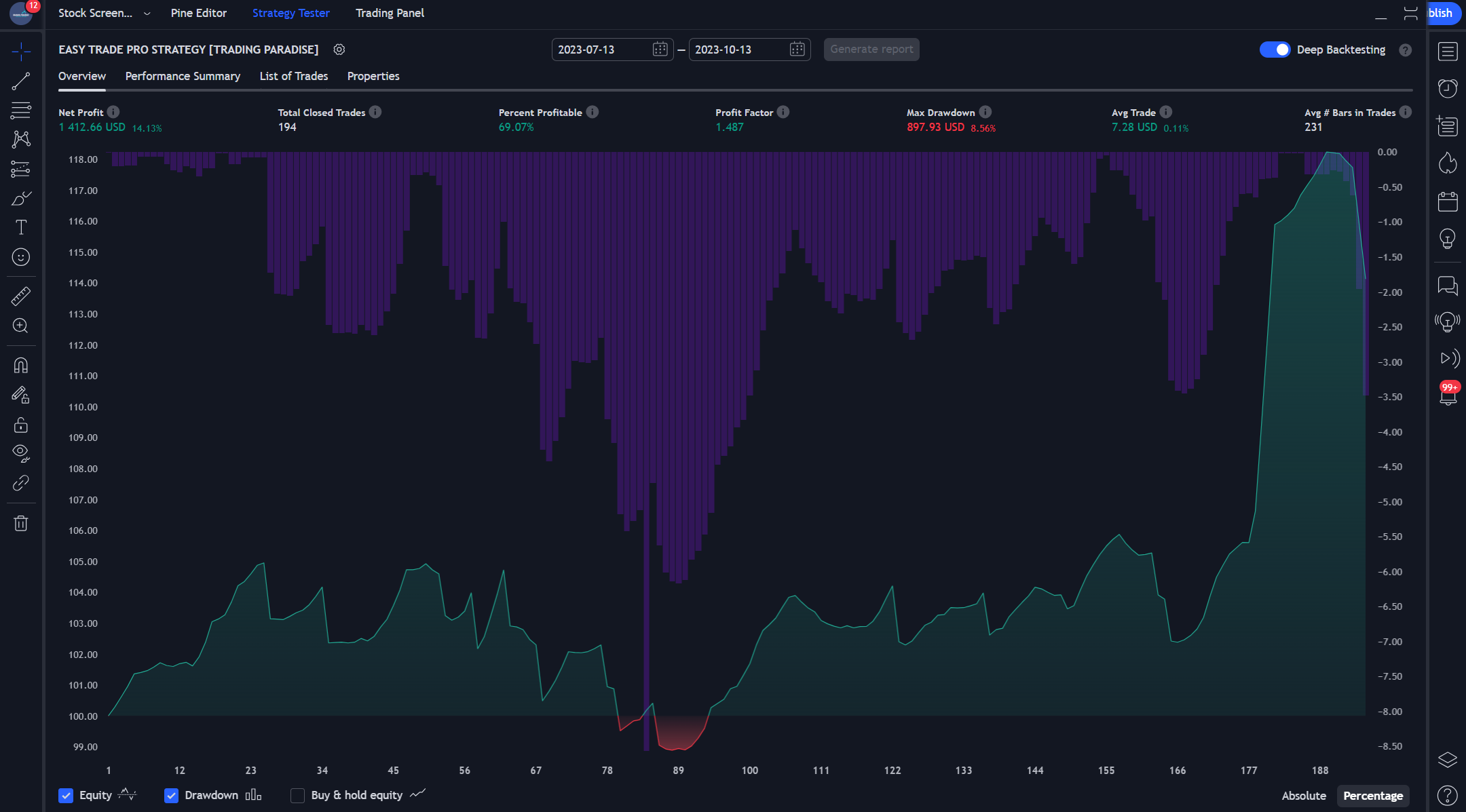Select the text annotation tool

(x=21, y=227)
